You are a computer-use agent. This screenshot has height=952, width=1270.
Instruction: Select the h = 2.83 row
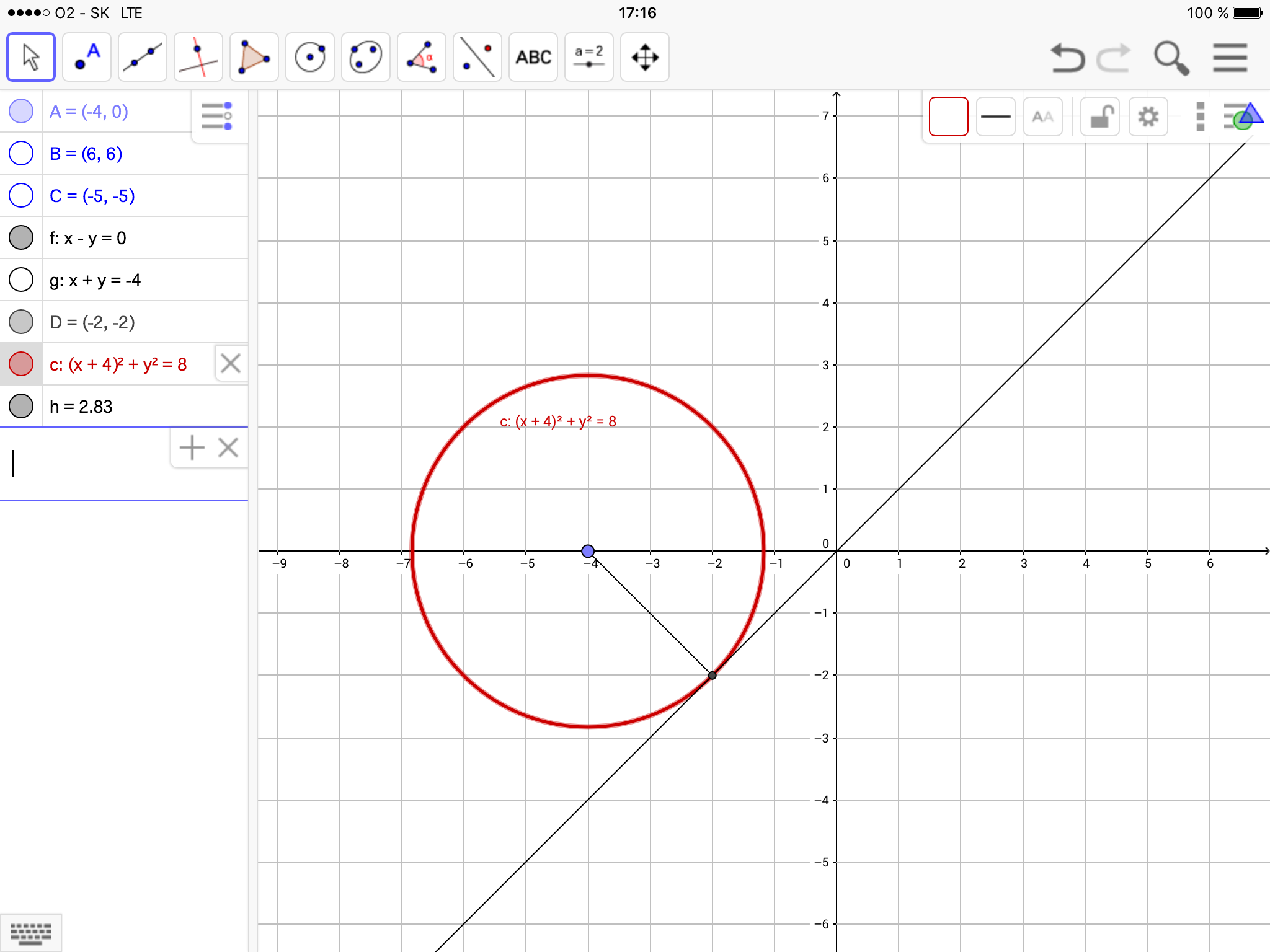124,407
